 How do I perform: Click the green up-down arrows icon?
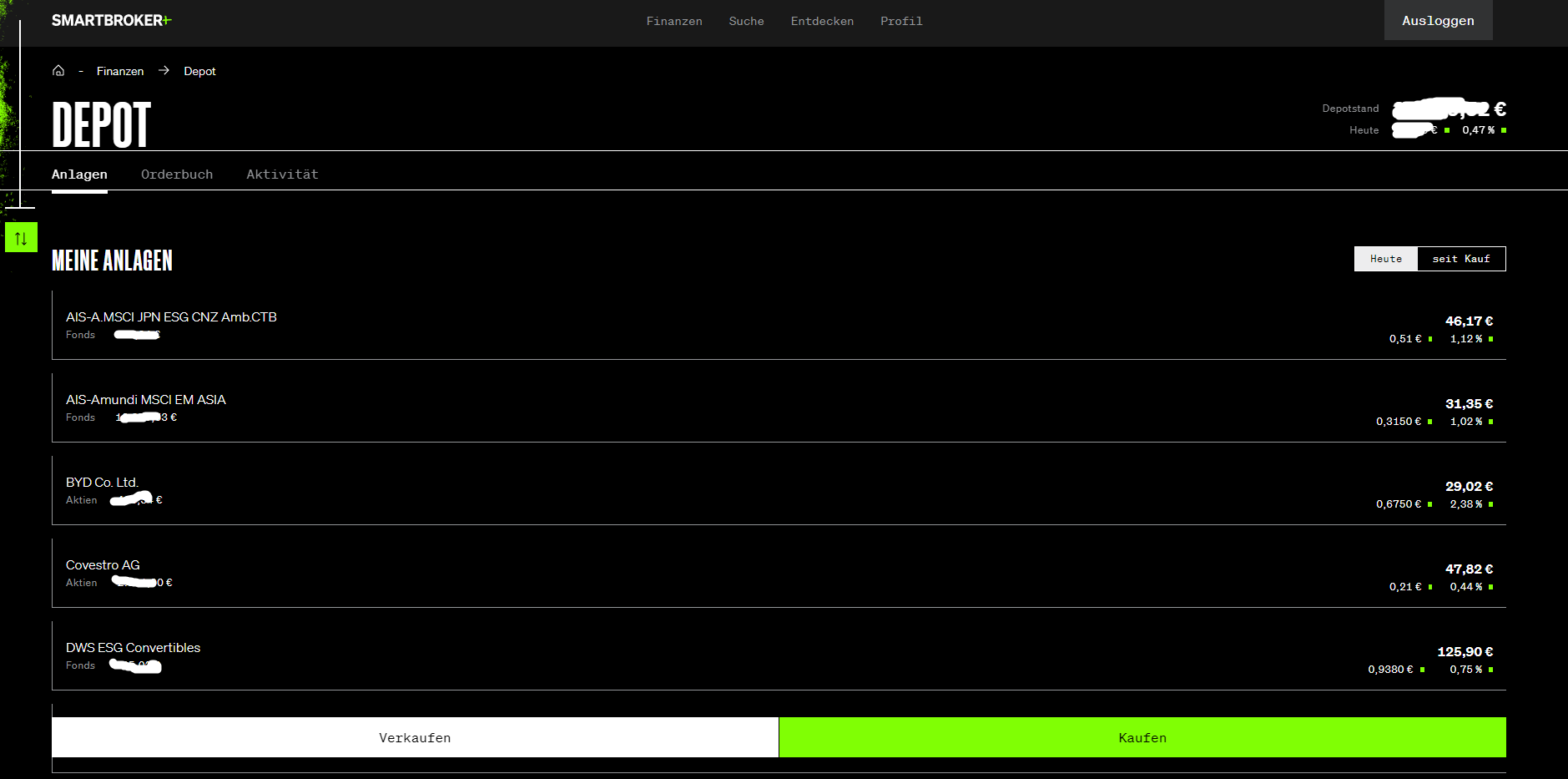21,238
